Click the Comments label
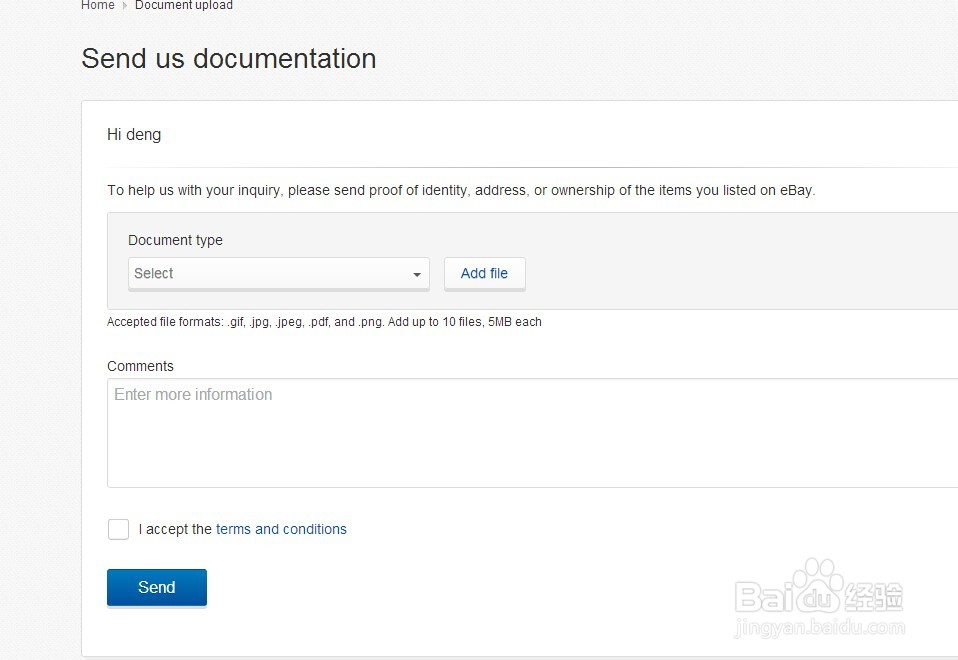The height and width of the screenshot is (660, 958). point(140,366)
